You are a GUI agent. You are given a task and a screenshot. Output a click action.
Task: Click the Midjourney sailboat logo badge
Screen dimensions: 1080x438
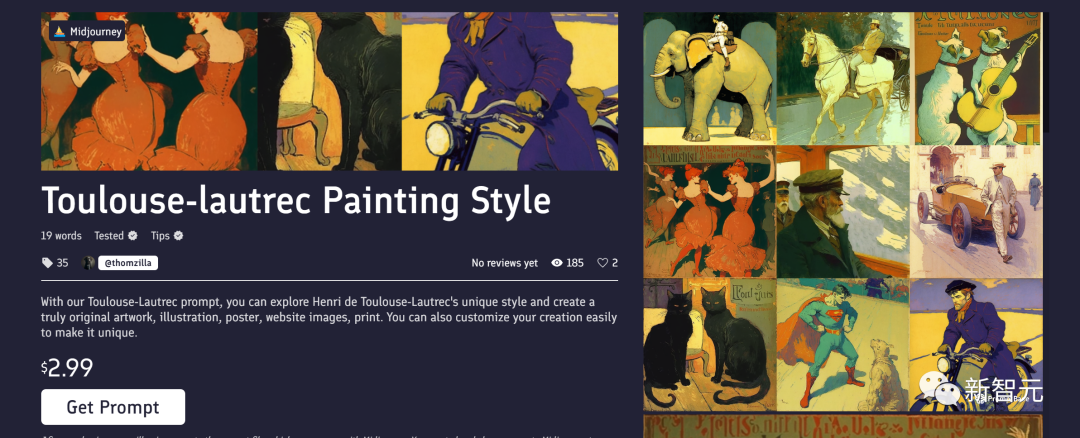coord(87,31)
